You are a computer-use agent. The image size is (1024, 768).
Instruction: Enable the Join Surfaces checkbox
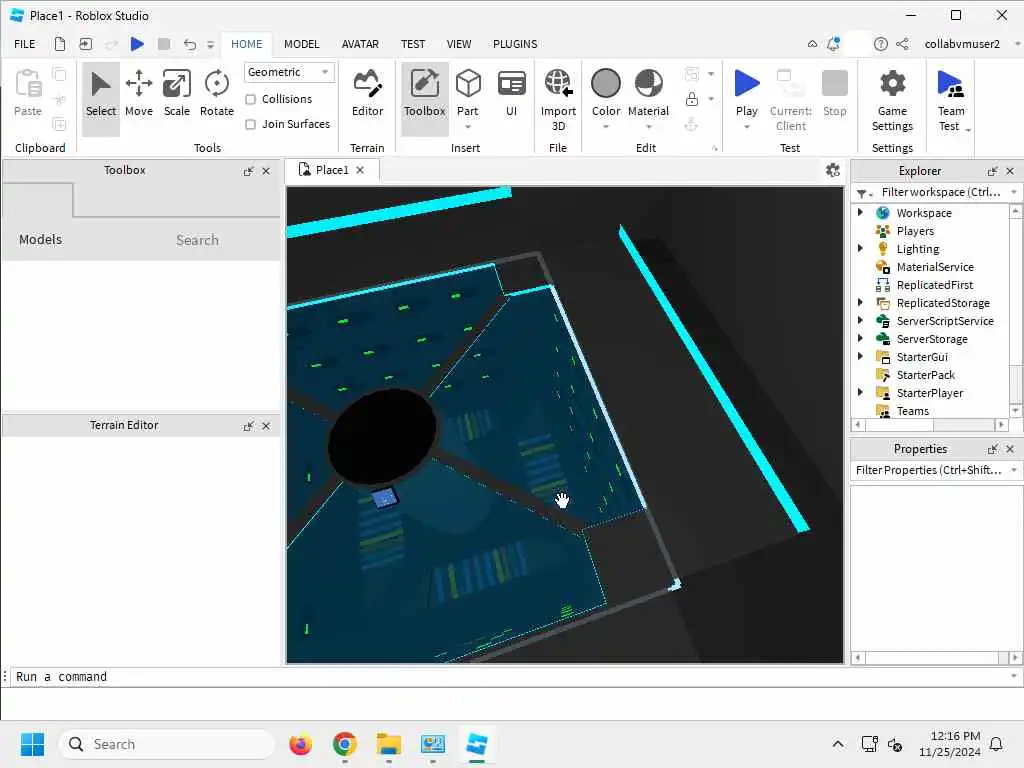pyautogui.click(x=250, y=124)
